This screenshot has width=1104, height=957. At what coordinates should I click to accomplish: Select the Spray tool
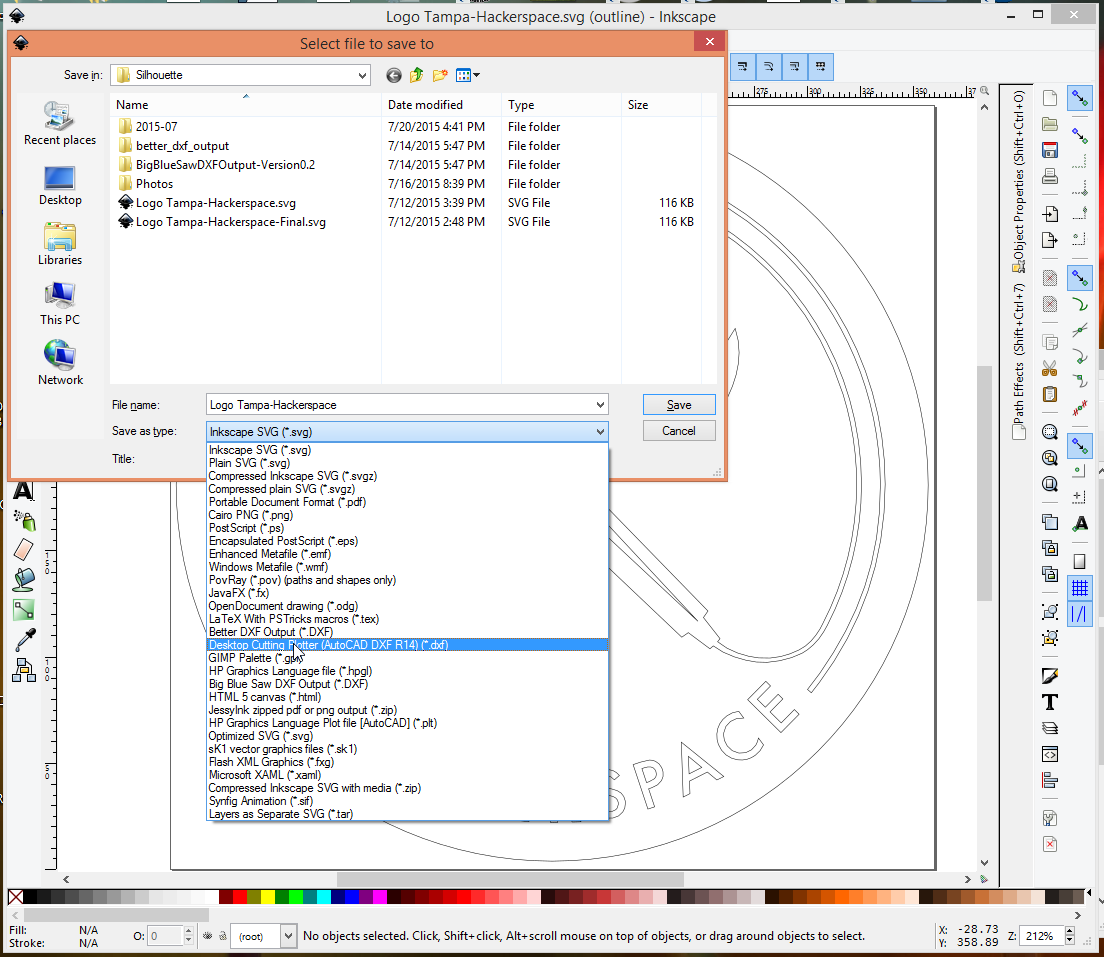[24, 520]
